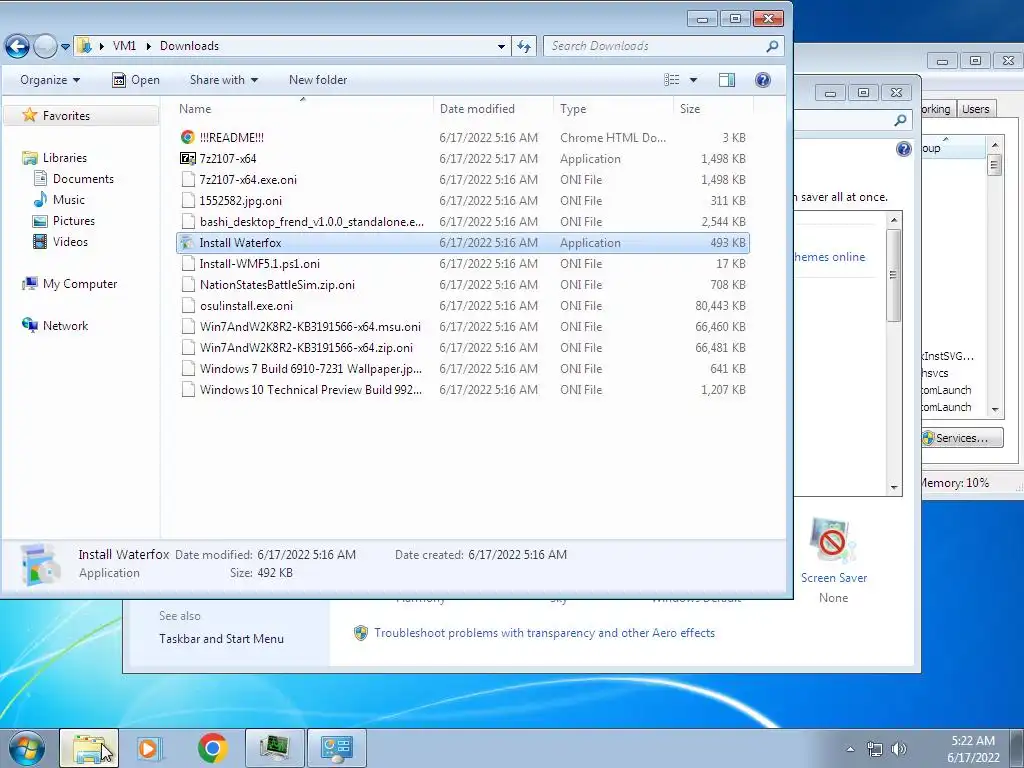This screenshot has height=768, width=1024.
Task: Select Win7AndW2K8R2-KB3191566-x64.msu.oni file
Action: (x=463, y=327)
